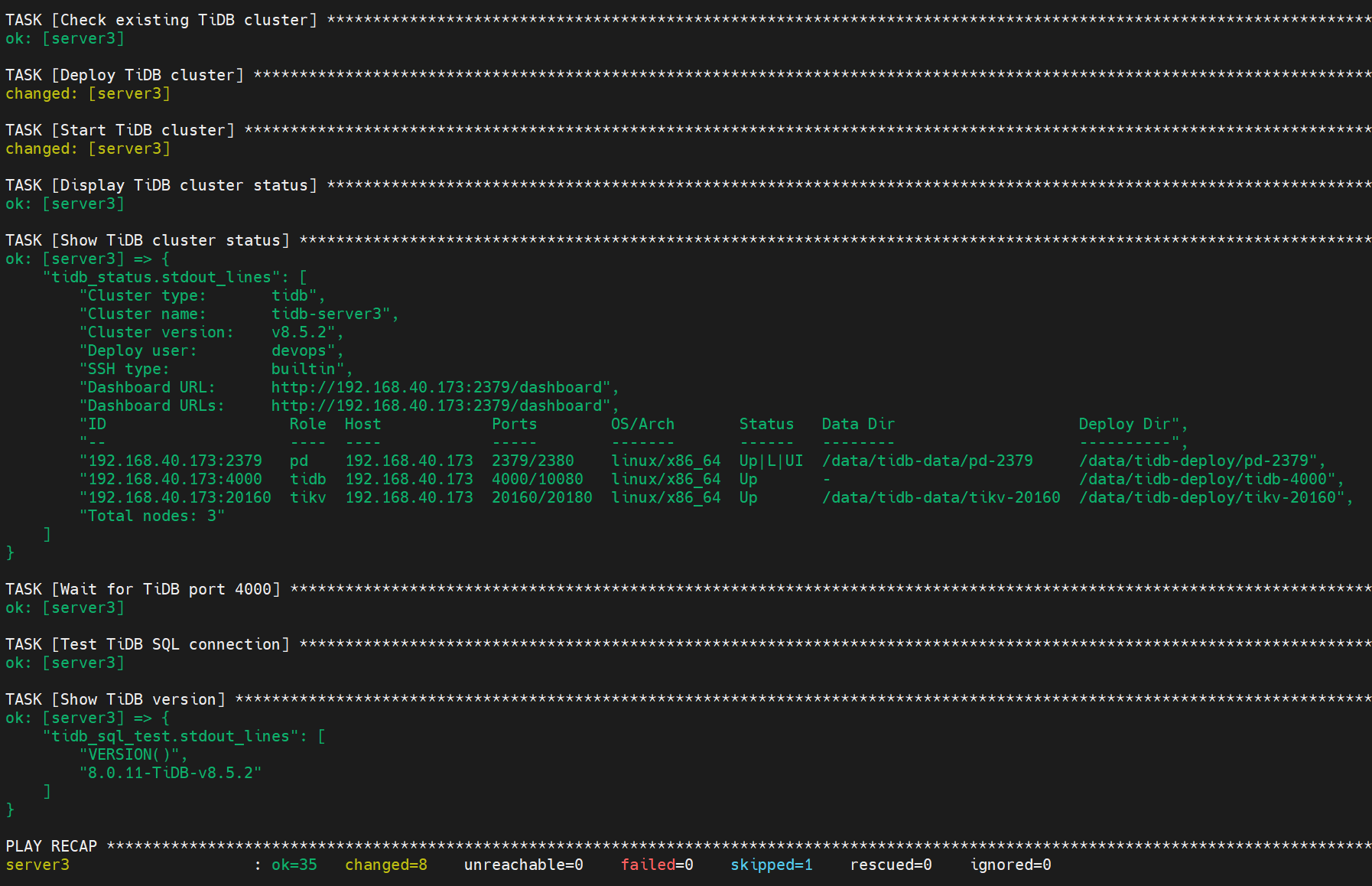Click the 'Role' column header
The width and height of the screenshot is (1372, 886).
point(308,424)
